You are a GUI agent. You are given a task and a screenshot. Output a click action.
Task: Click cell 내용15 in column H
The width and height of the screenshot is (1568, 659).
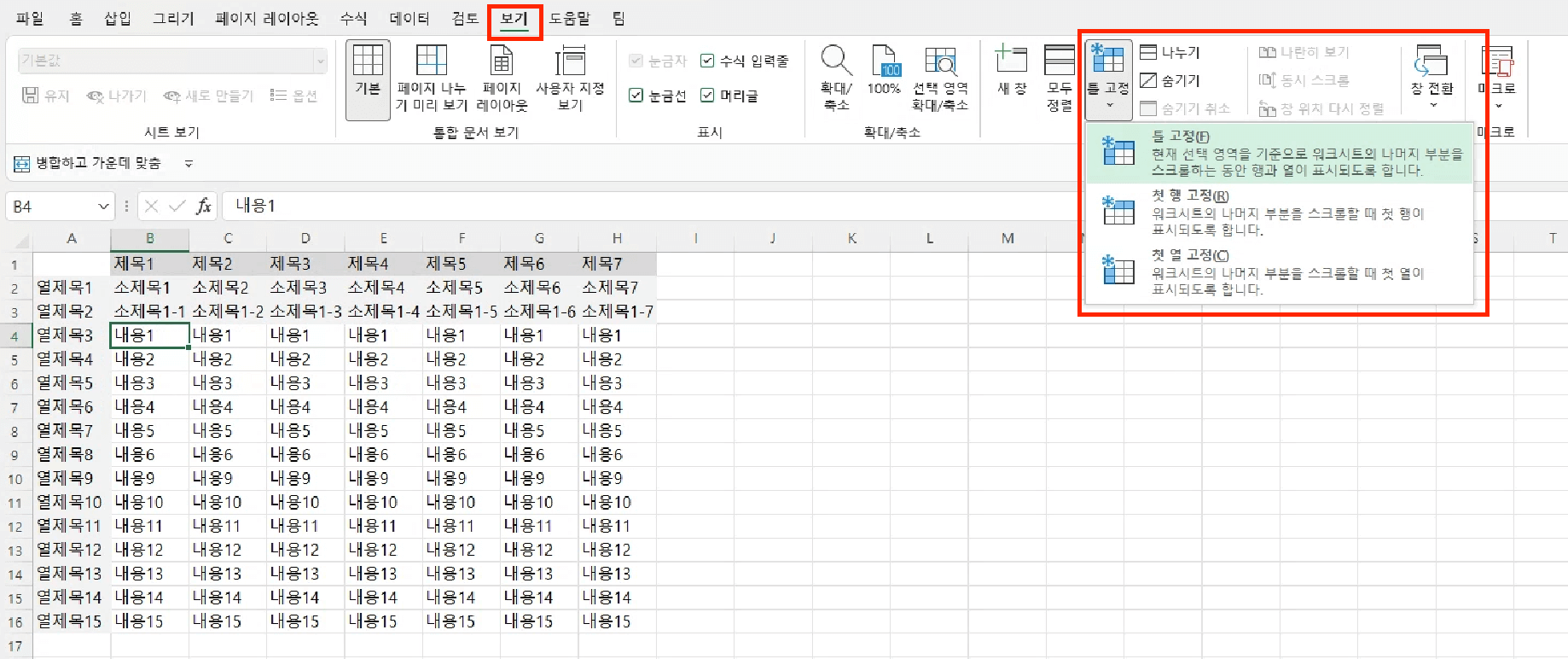tap(618, 621)
